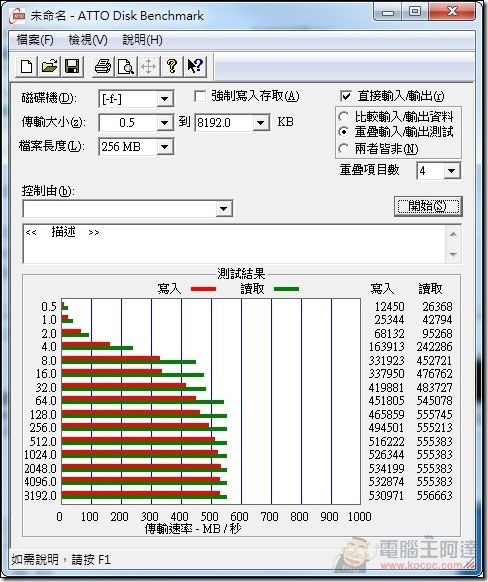Enable the 強制寫入存取 checkbox

click(x=200, y=97)
